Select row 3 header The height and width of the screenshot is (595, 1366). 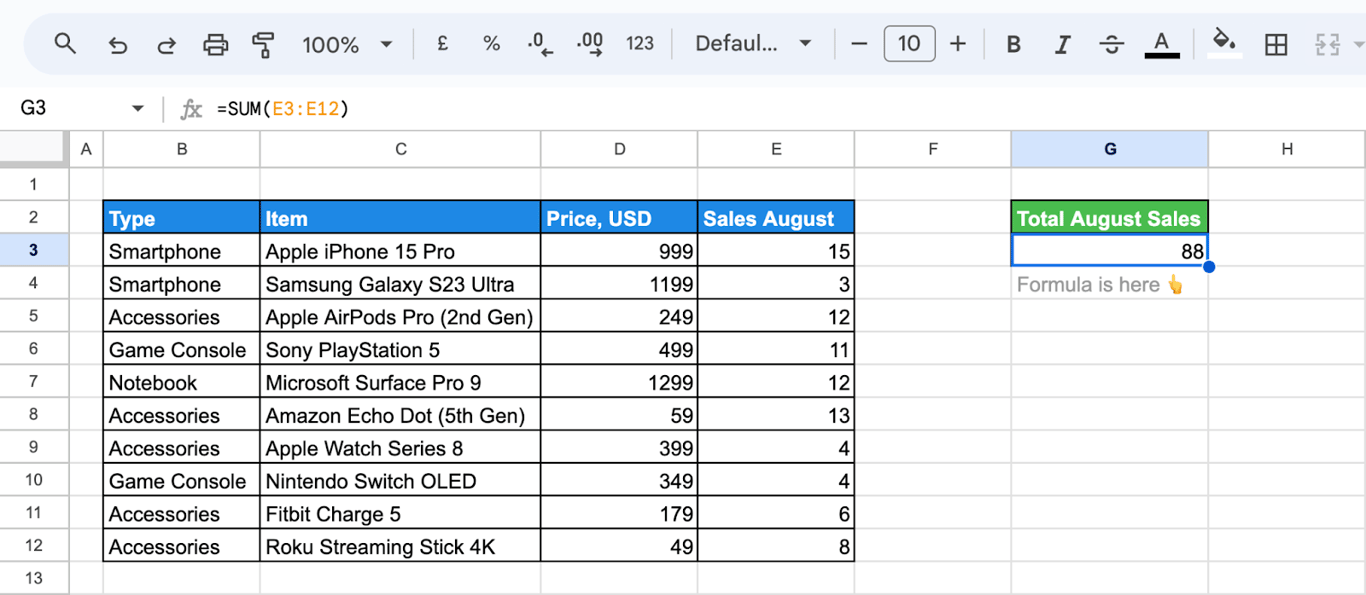pyautogui.click(x=34, y=250)
